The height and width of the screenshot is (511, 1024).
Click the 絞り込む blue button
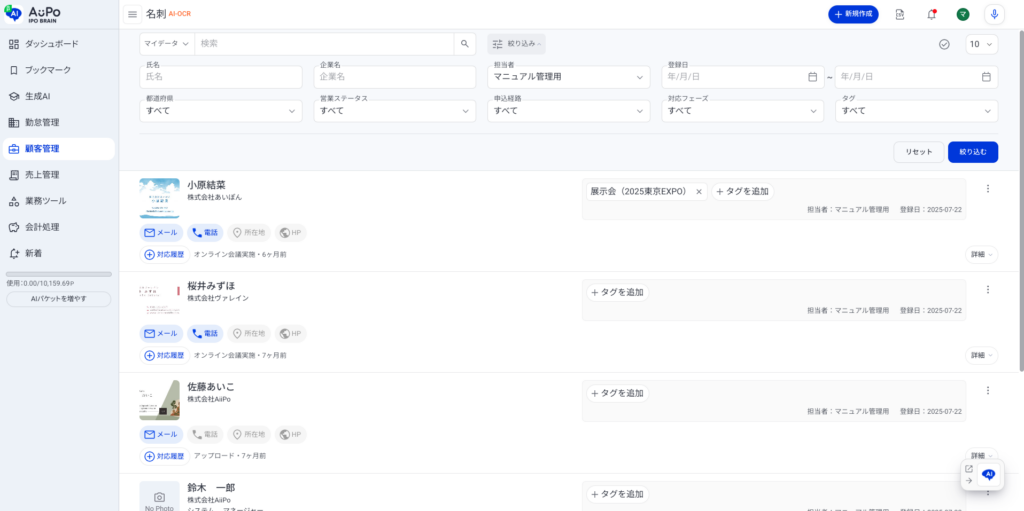point(972,152)
